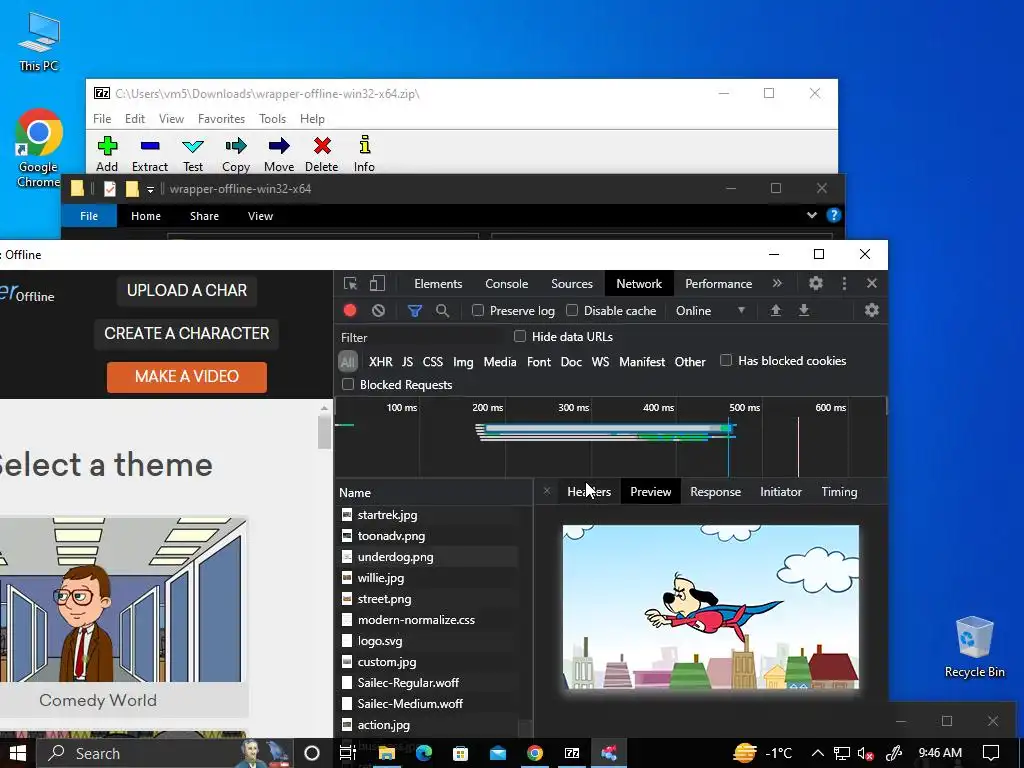Click the export HAR download icon

point(804,311)
